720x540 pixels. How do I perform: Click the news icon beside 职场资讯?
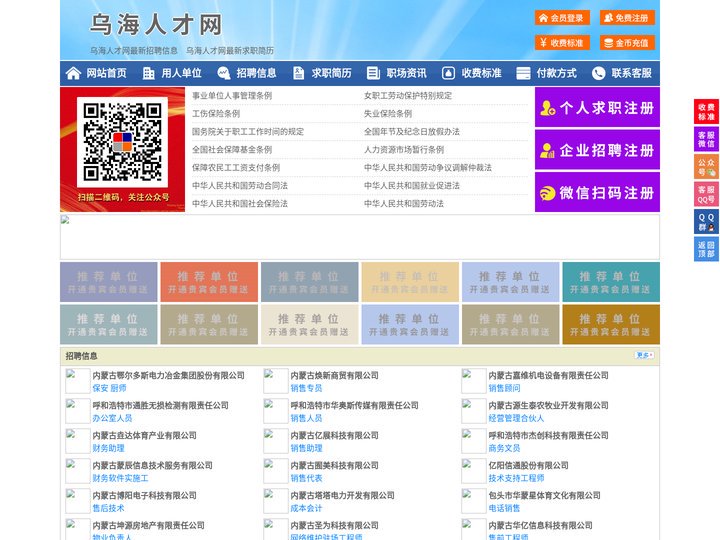(x=373, y=73)
